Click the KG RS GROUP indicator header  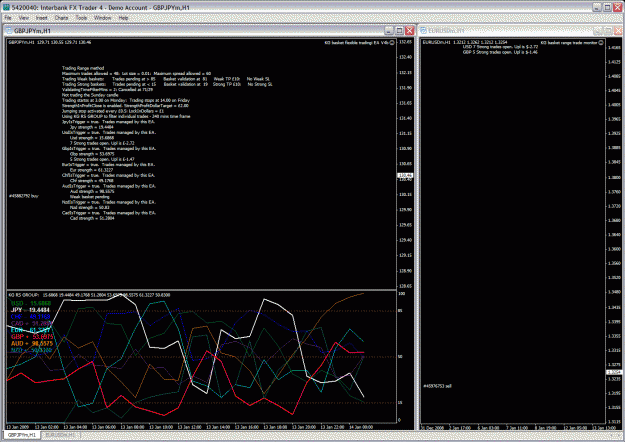(89, 295)
